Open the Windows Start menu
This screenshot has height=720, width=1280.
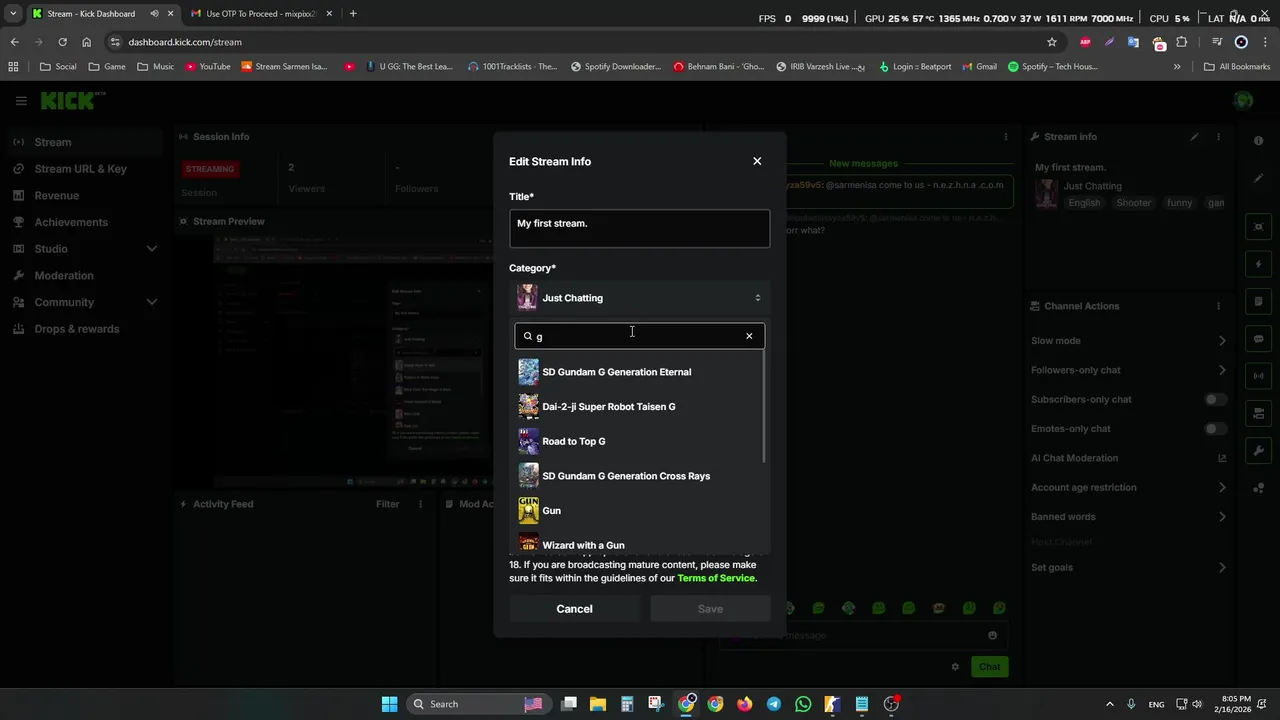click(389, 704)
